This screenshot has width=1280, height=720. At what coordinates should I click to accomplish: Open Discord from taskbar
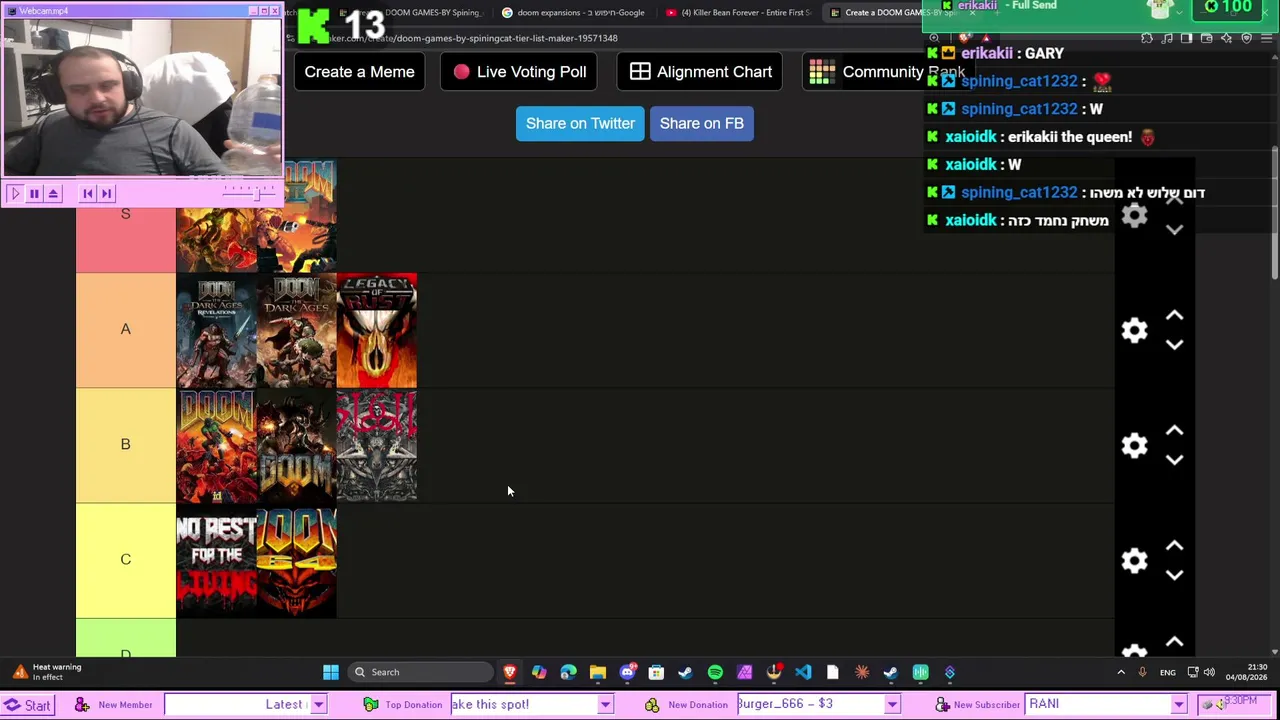click(x=627, y=672)
